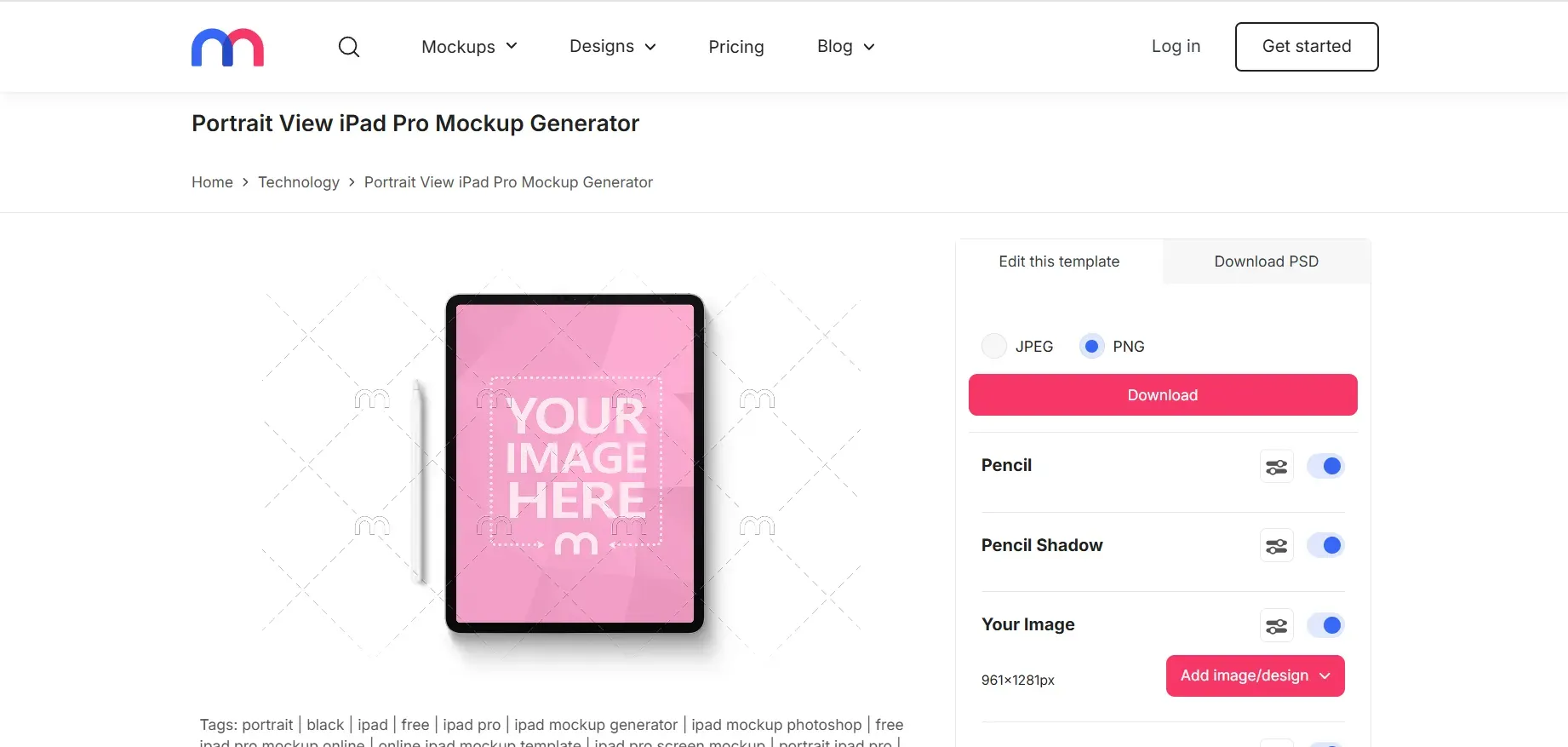The width and height of the screenshot is (1568, 747).
Task: Switch to the Download PSD tab
Action: [x=1266, y=261]
